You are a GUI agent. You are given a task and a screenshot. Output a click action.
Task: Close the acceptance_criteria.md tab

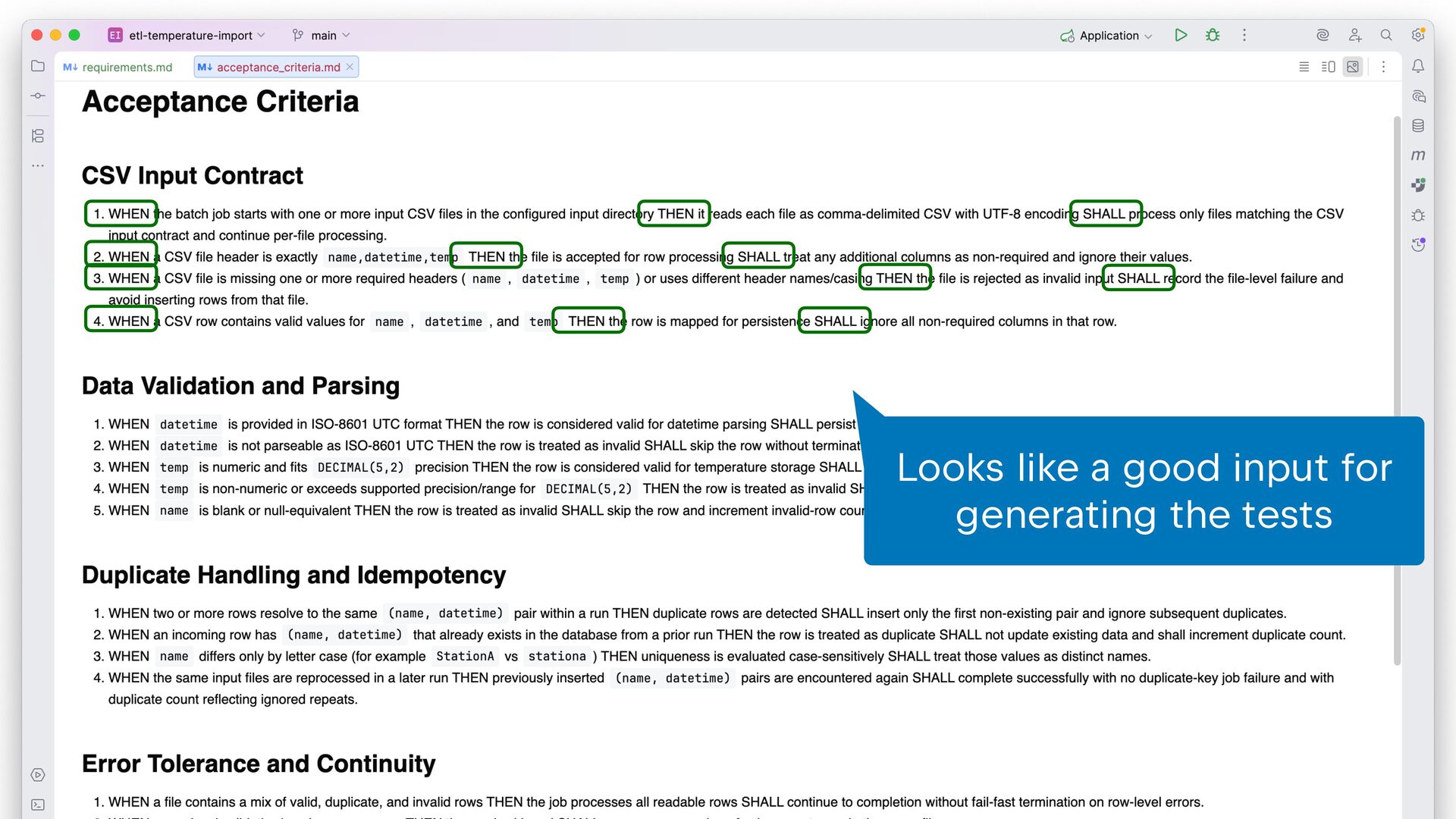point(350,67)
